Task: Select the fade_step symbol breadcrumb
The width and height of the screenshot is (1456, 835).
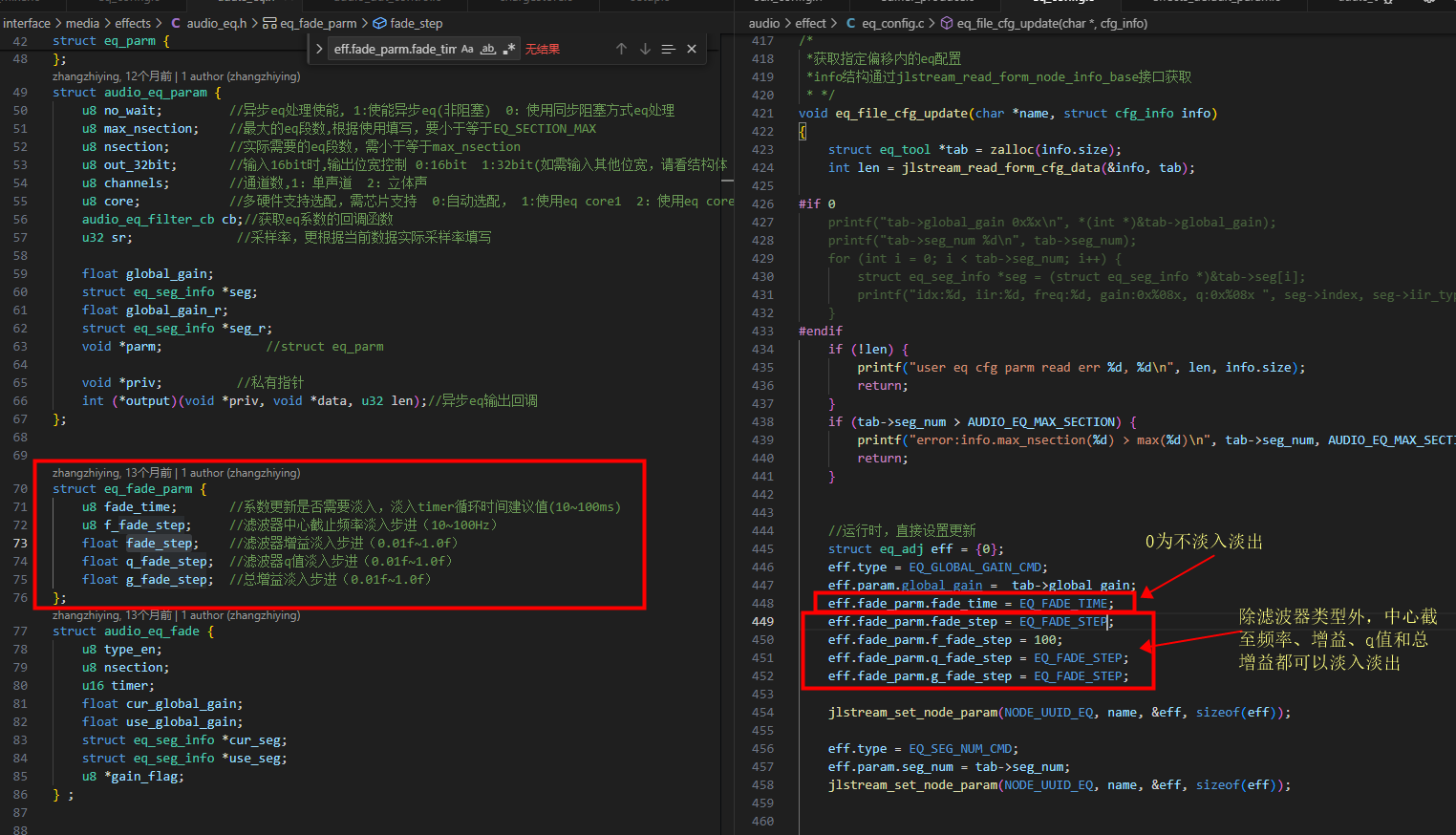Action: pyautogui.click(x=407, y=23)
